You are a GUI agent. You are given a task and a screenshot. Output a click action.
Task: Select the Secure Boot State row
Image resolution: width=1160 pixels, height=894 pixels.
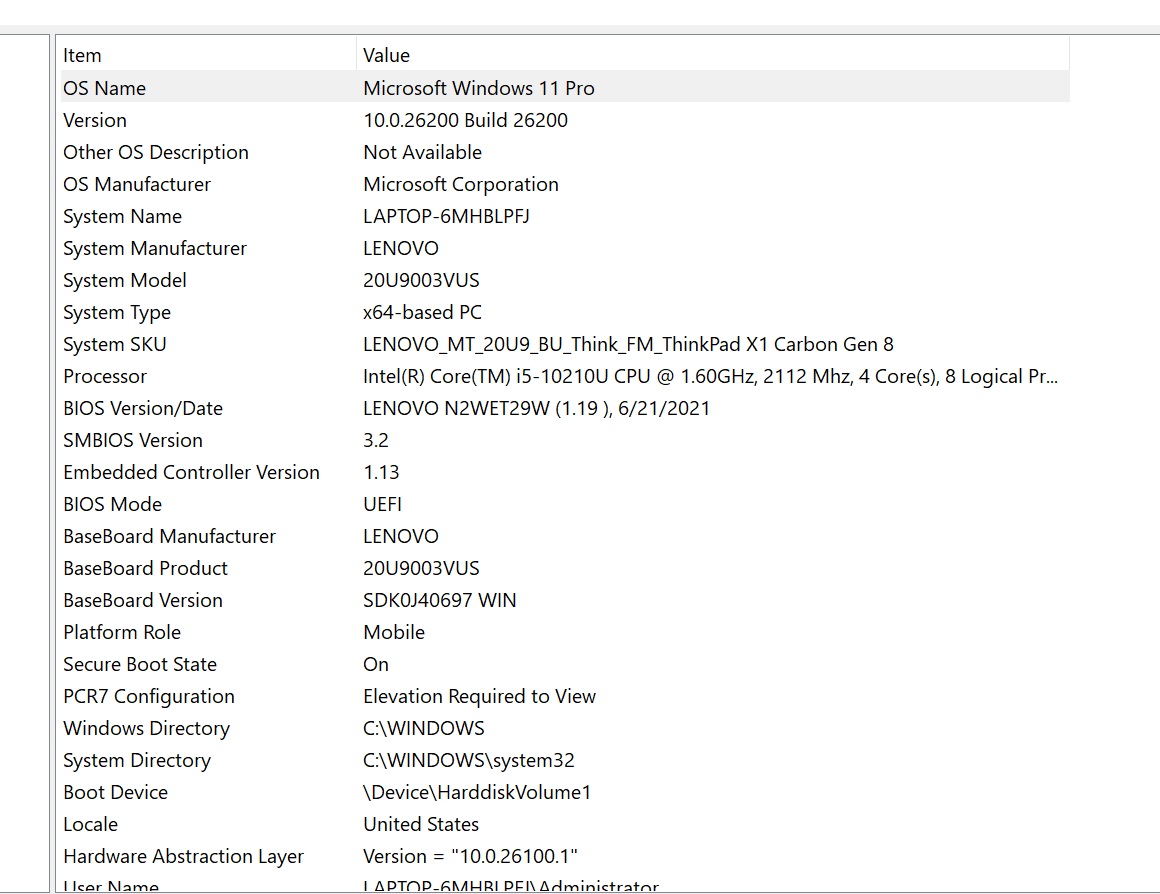[564, 664]
